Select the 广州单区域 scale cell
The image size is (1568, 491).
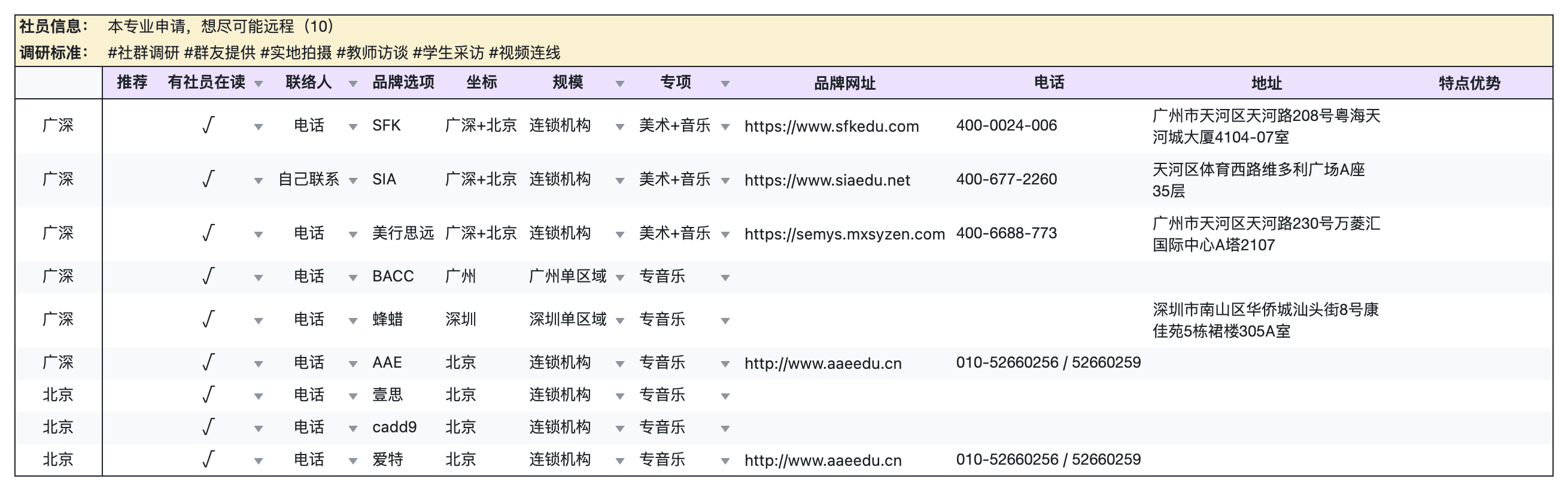click(567, 276)
